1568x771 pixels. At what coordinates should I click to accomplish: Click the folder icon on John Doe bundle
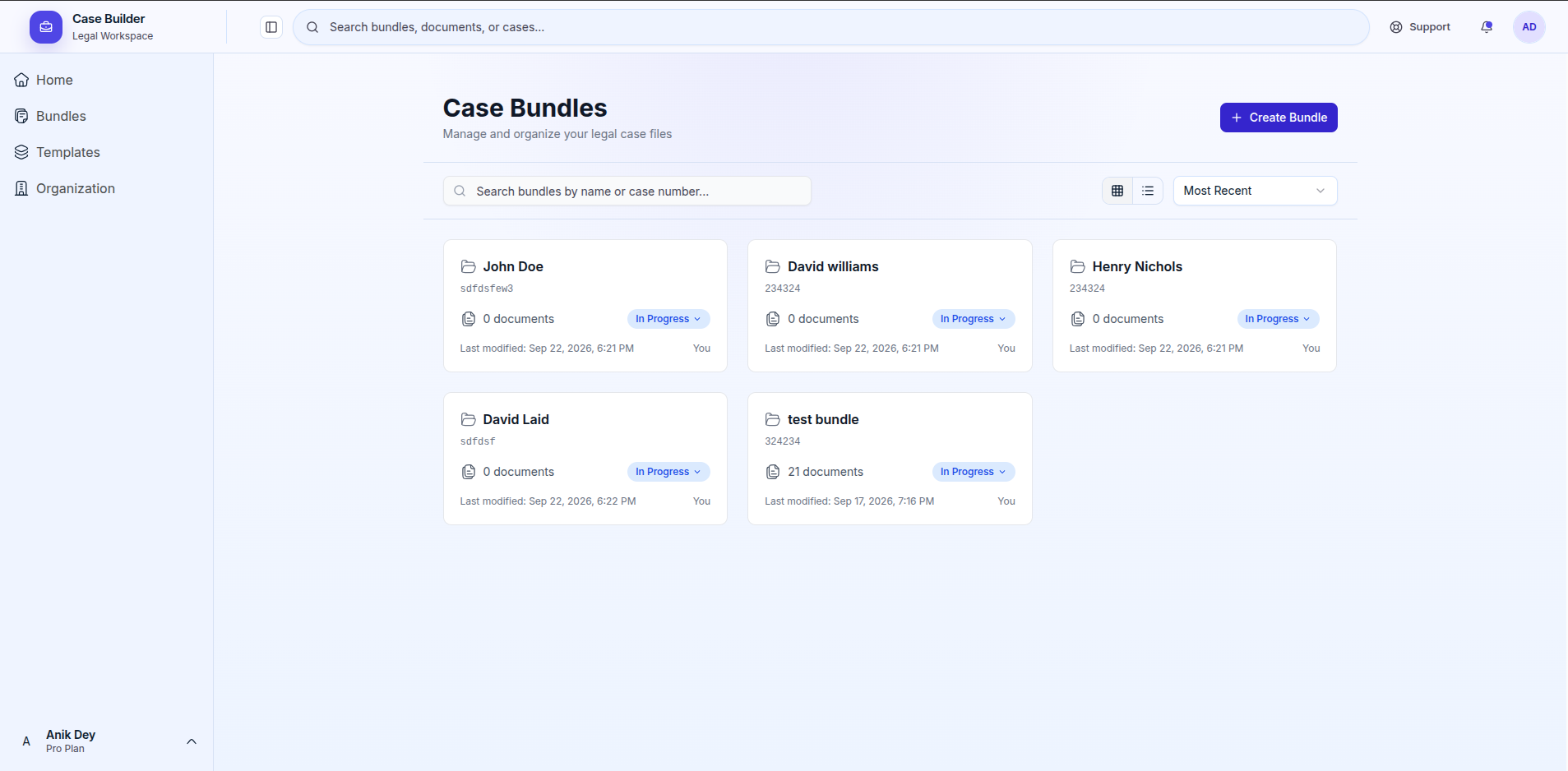469,266
